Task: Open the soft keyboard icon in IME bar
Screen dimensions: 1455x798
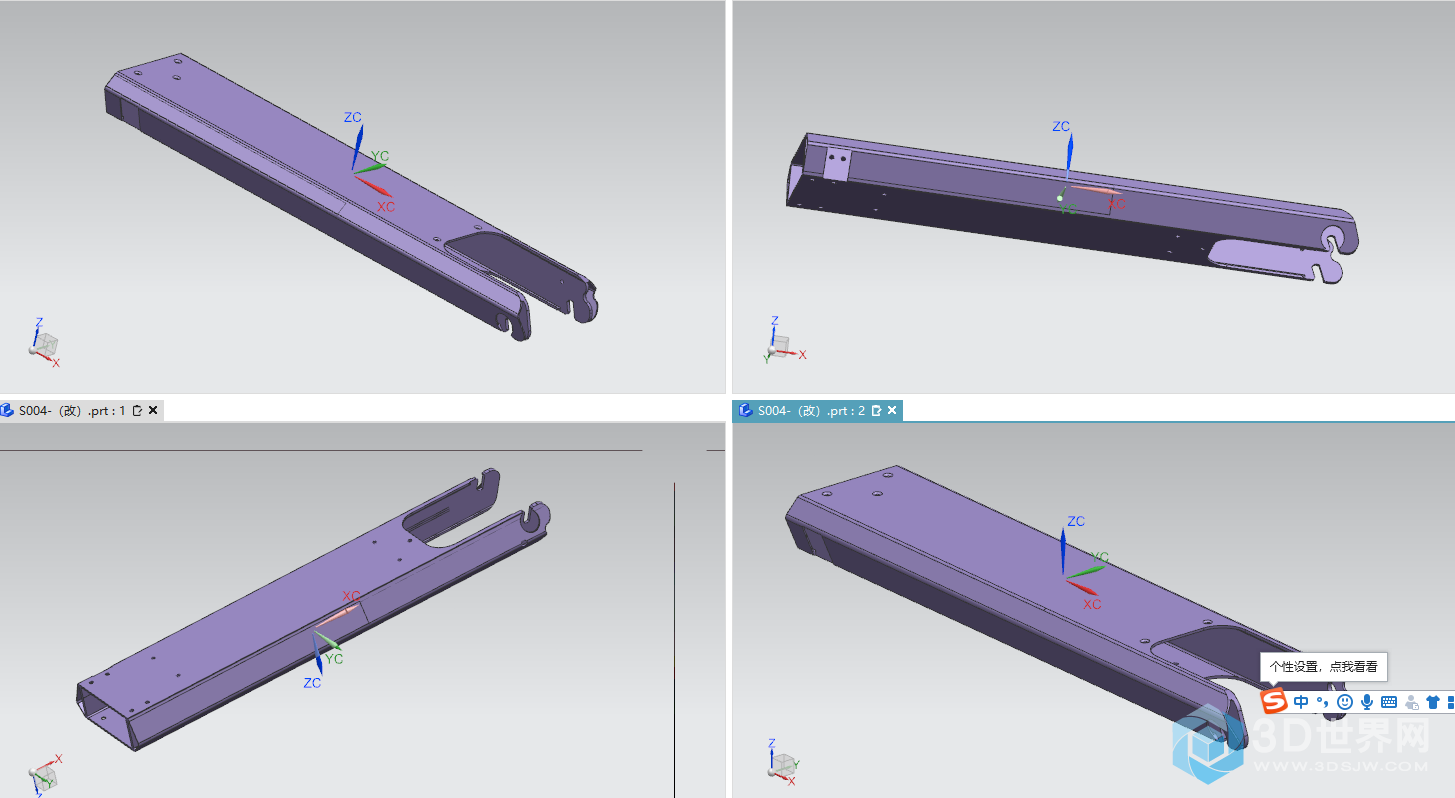Action: point(1389,702)
